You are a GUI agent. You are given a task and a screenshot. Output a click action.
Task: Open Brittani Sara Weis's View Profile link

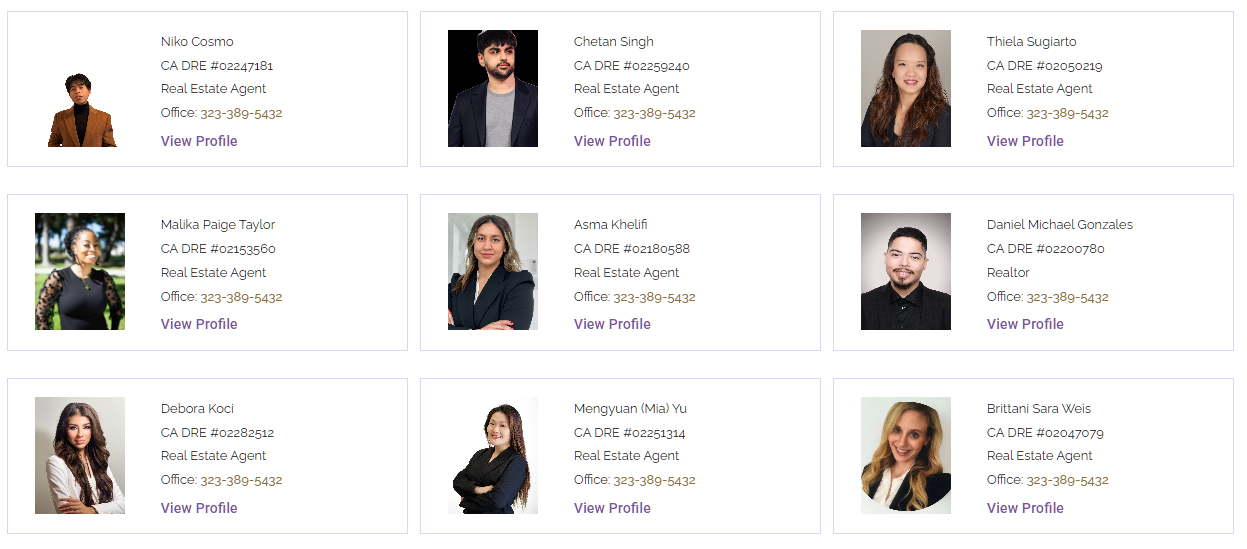tap(1025, 508)
